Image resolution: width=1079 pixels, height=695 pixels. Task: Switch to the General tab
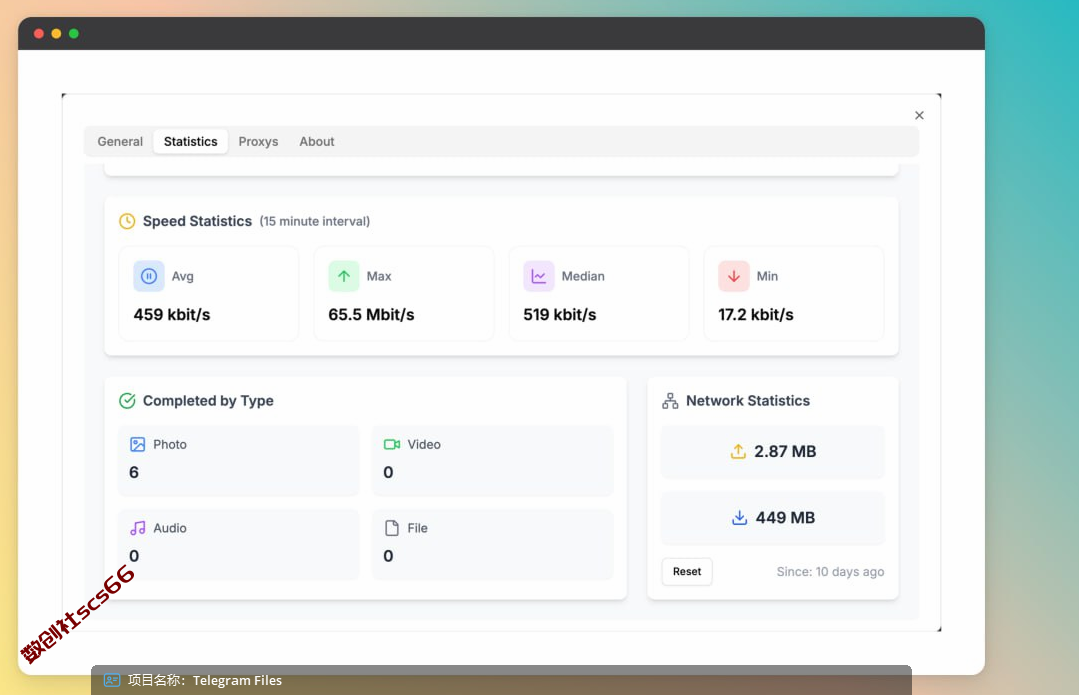click(x=120, y=141)
